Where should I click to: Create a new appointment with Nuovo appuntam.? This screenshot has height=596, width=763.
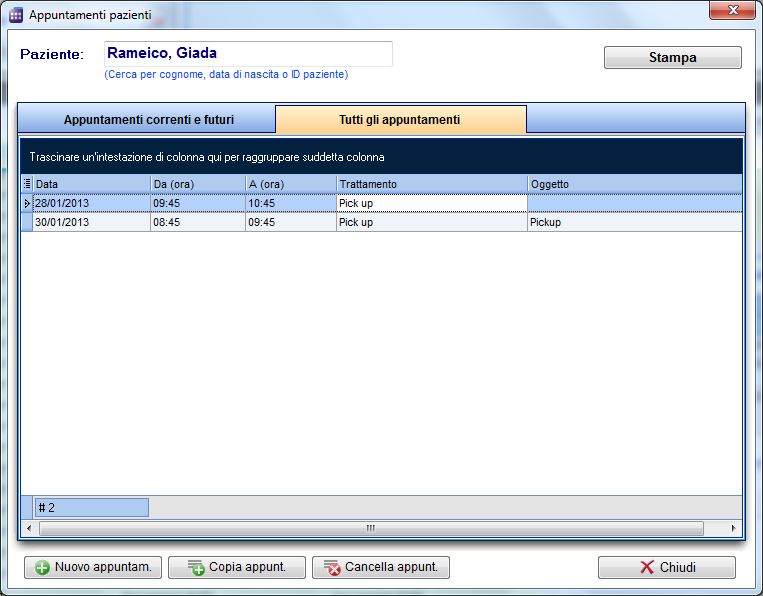click(93, 567)
